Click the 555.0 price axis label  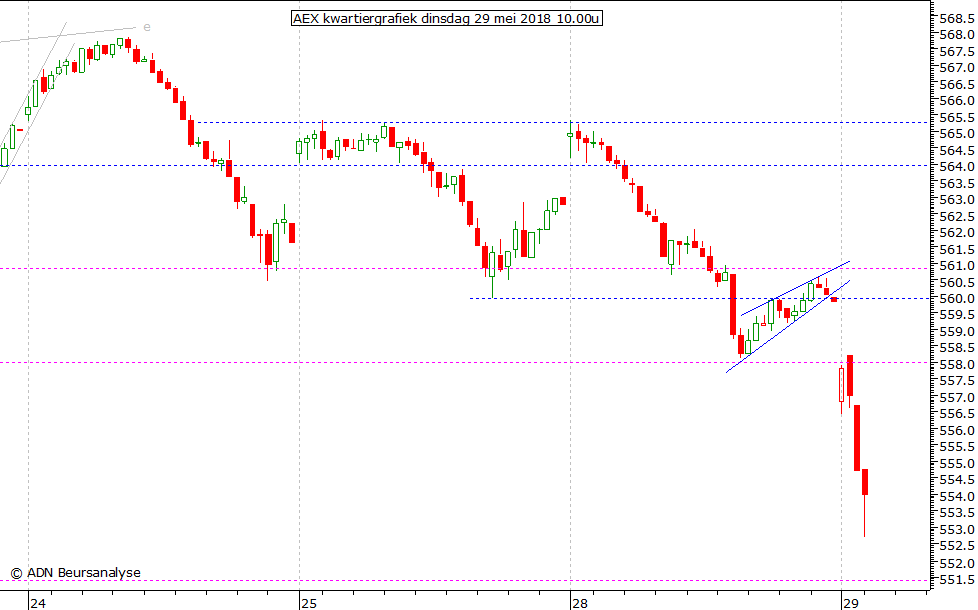point(957,463)
